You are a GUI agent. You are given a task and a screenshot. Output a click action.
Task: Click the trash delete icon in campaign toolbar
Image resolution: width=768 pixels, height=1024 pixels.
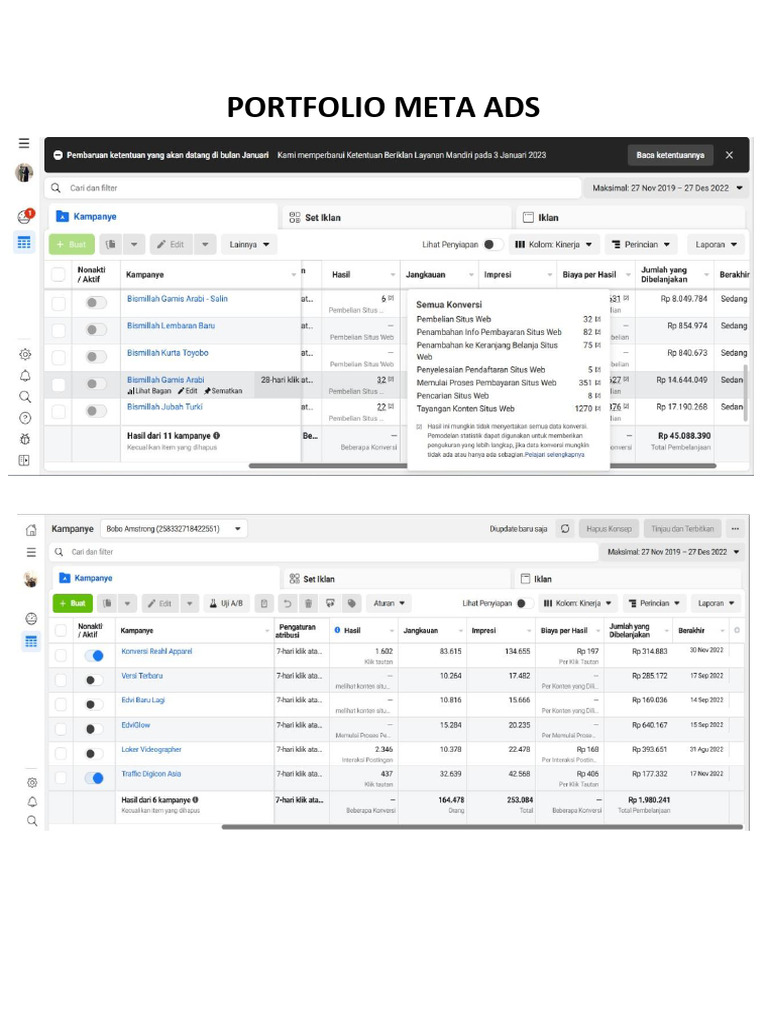[x=308, y=603]
